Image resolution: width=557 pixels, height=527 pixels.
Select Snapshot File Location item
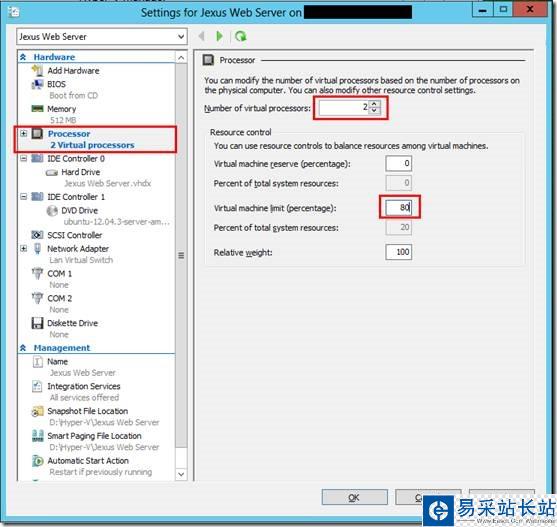(x=88, y=411)
